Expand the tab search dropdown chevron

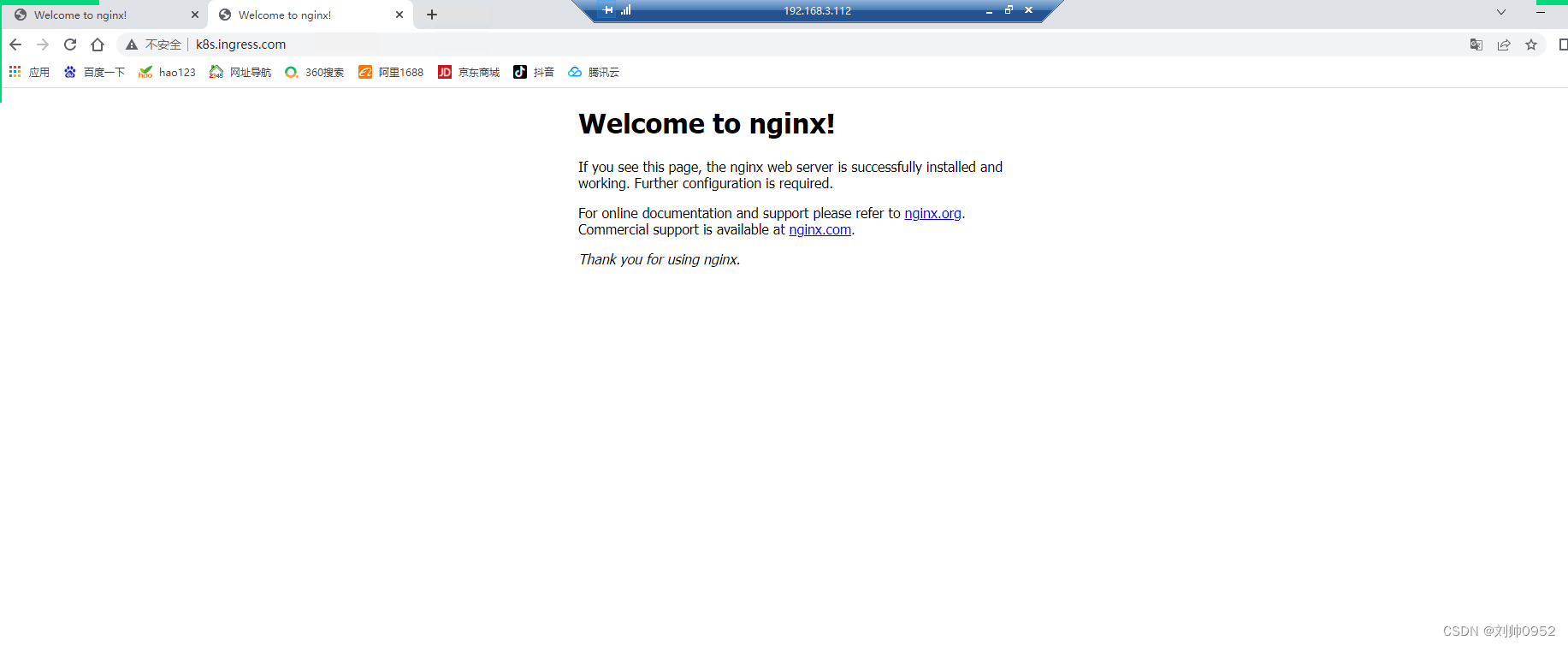(1501, 12)
